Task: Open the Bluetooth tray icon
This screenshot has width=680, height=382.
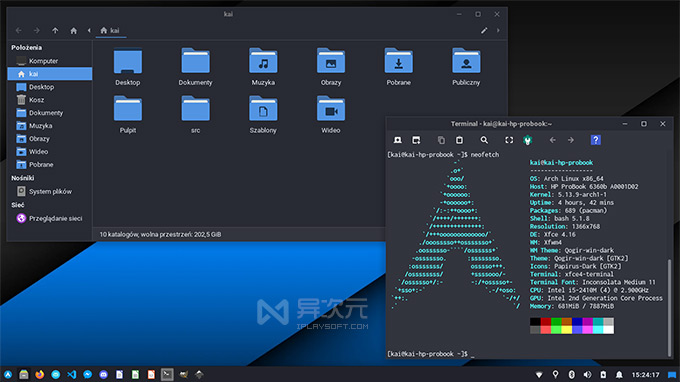Action: coord(572,375)
